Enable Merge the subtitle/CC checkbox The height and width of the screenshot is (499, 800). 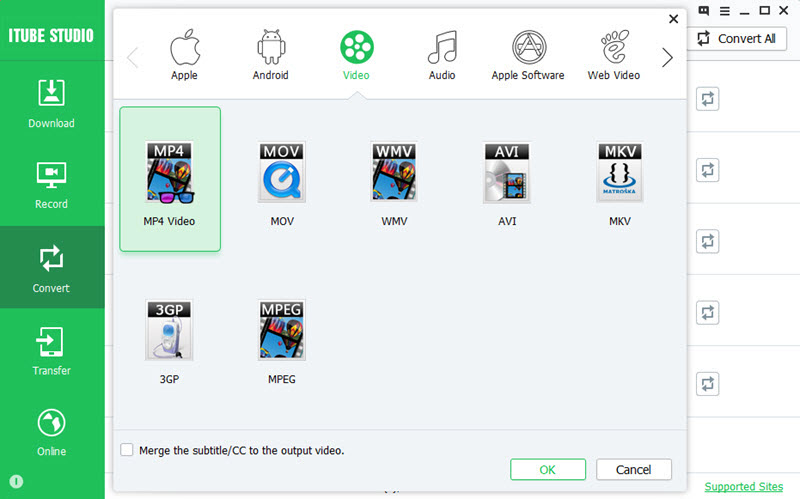click(x=127, y=450)
